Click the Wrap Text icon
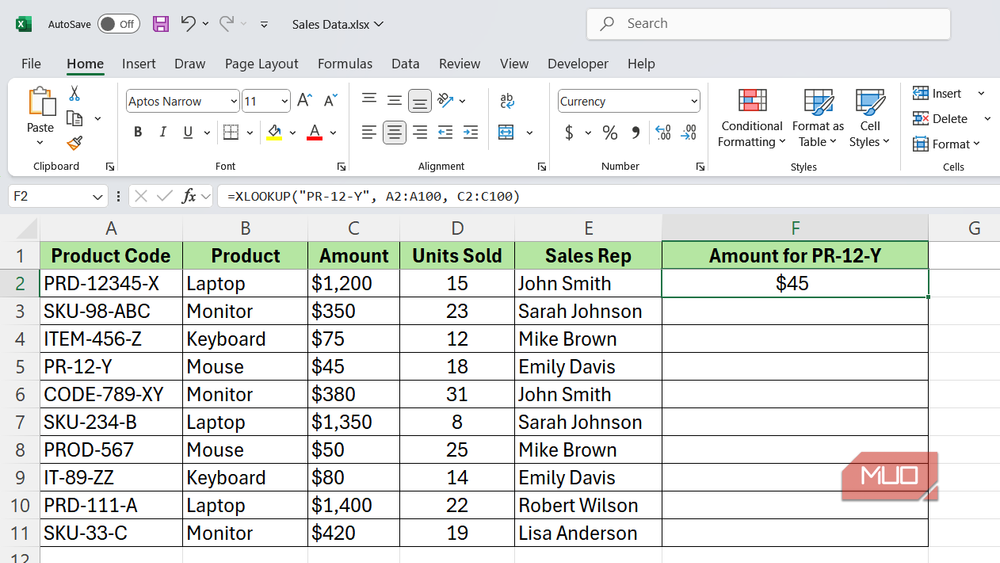This screenshot has width=1000, height=563. pyautogui.click(x=507, y=100)
